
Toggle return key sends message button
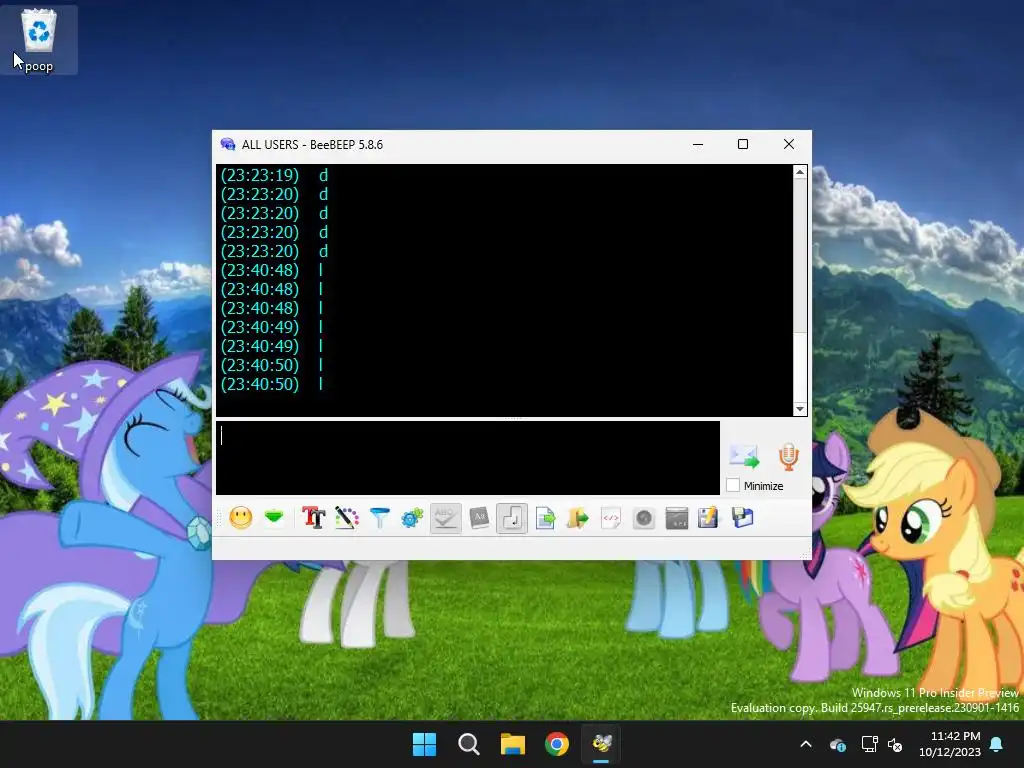(x=511, y=519)
